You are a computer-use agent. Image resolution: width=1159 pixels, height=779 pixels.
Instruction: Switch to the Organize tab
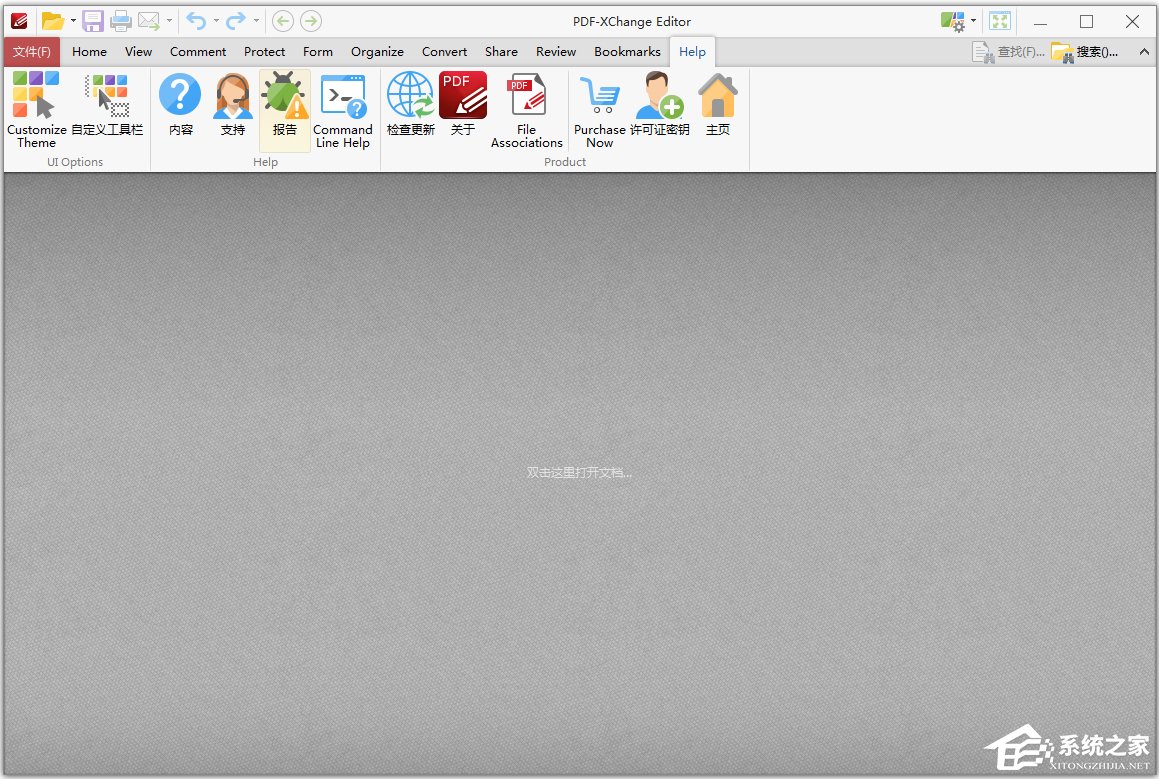(x=377, y=52)
